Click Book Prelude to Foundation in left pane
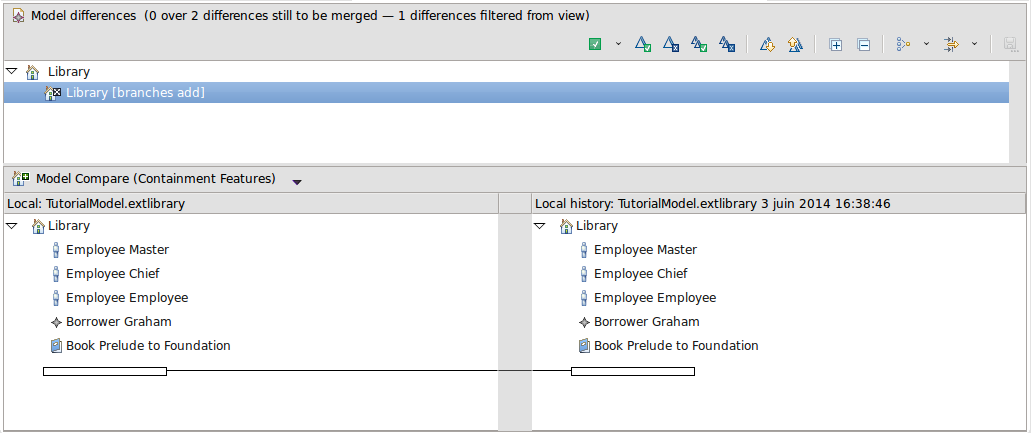Image resolution: width=1031 pixels, height=433 pixels. click(x=148, y=346)
